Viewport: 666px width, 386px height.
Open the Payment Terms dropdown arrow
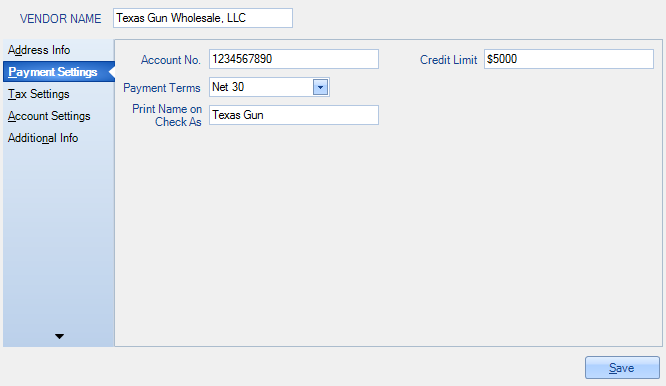click(320, 87)
